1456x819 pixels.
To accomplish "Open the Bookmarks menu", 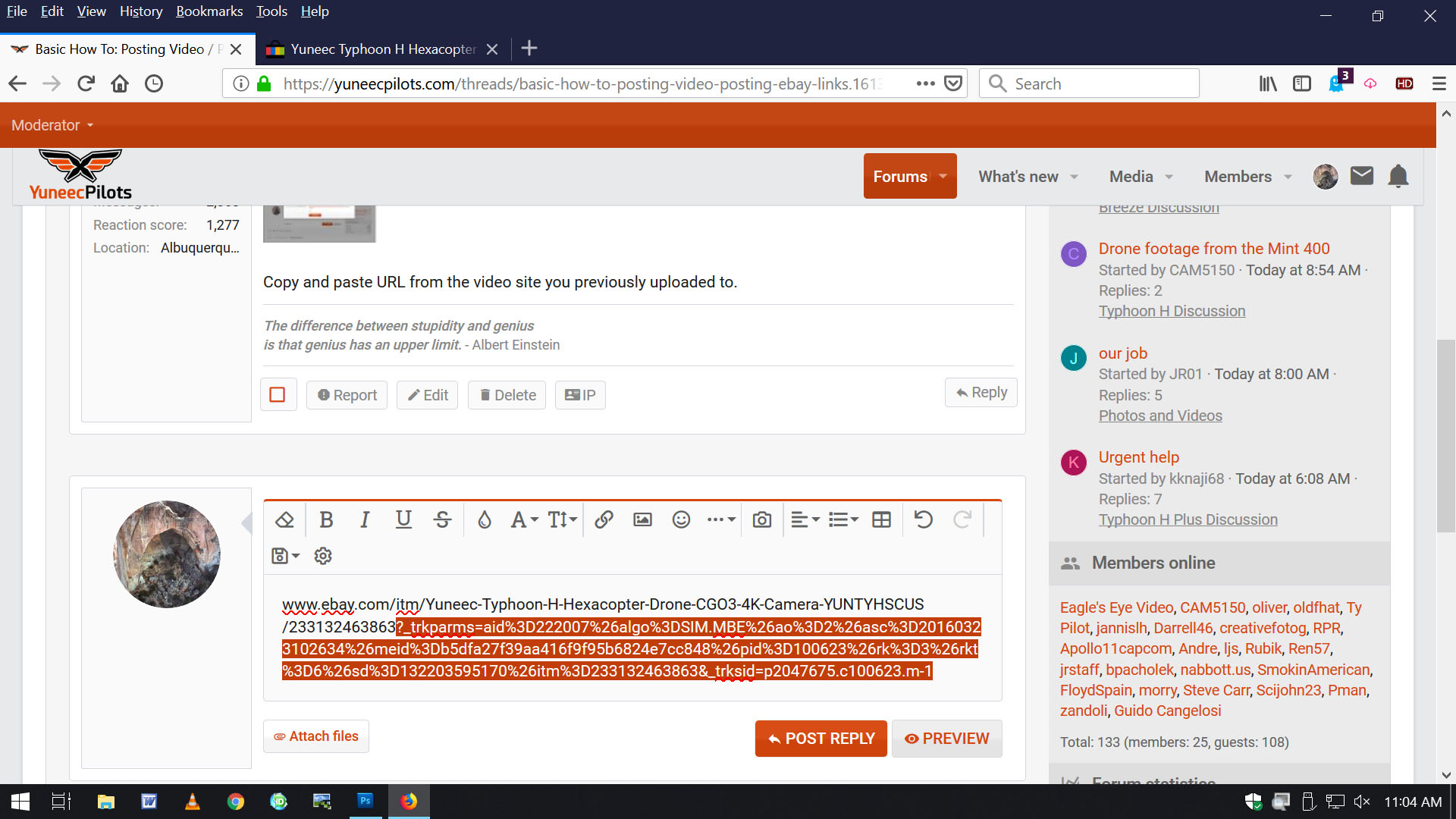I will [x=209, y=11].
